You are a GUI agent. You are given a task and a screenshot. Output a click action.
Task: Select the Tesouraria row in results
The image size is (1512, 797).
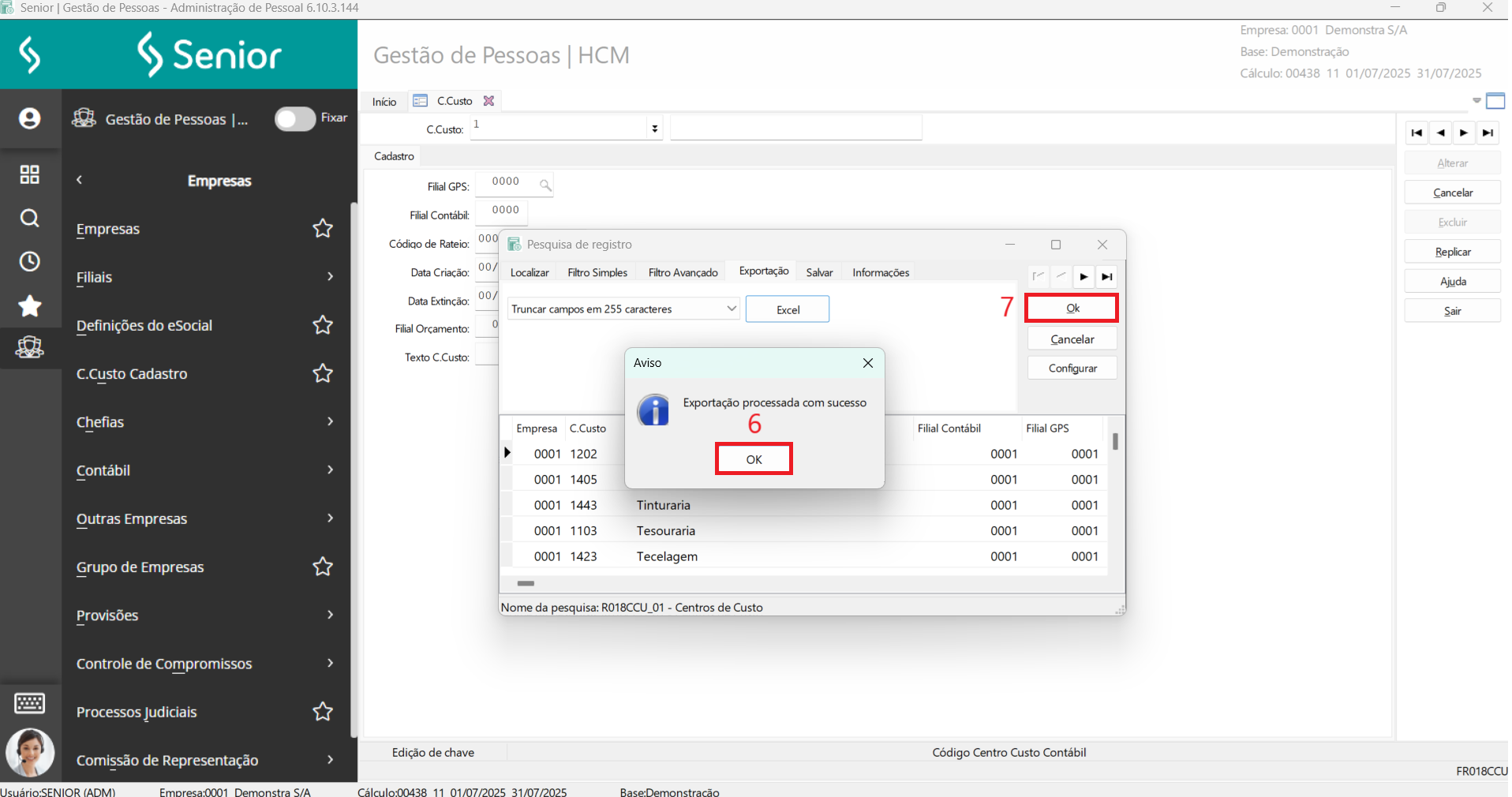point(805,531)
